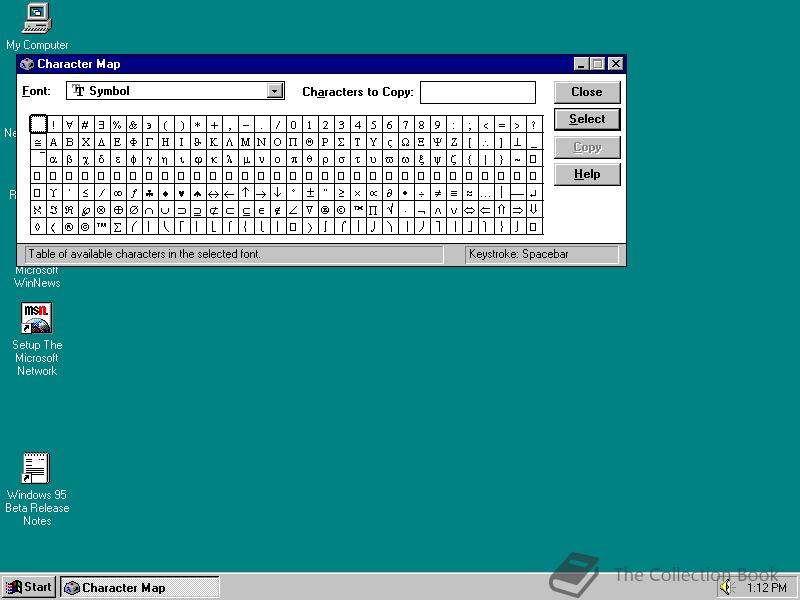
Task: Pick the greater-than-or-equal (≥) symbol
Action: pos(341,193)
